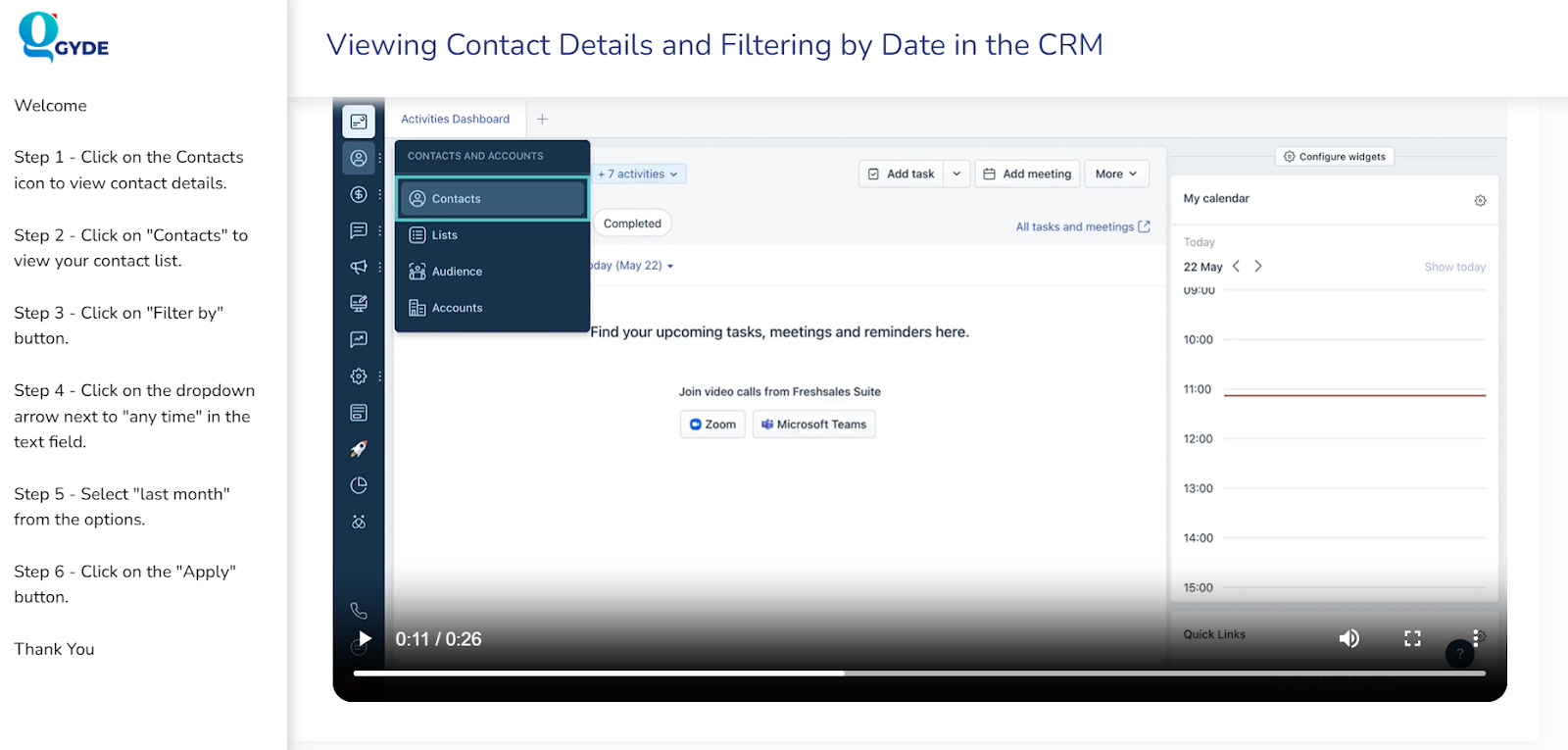The width and height of the screenshot is (1568, 750).
Task: Click the phone icon in sidebar
Action: click(x=359, y=610)
